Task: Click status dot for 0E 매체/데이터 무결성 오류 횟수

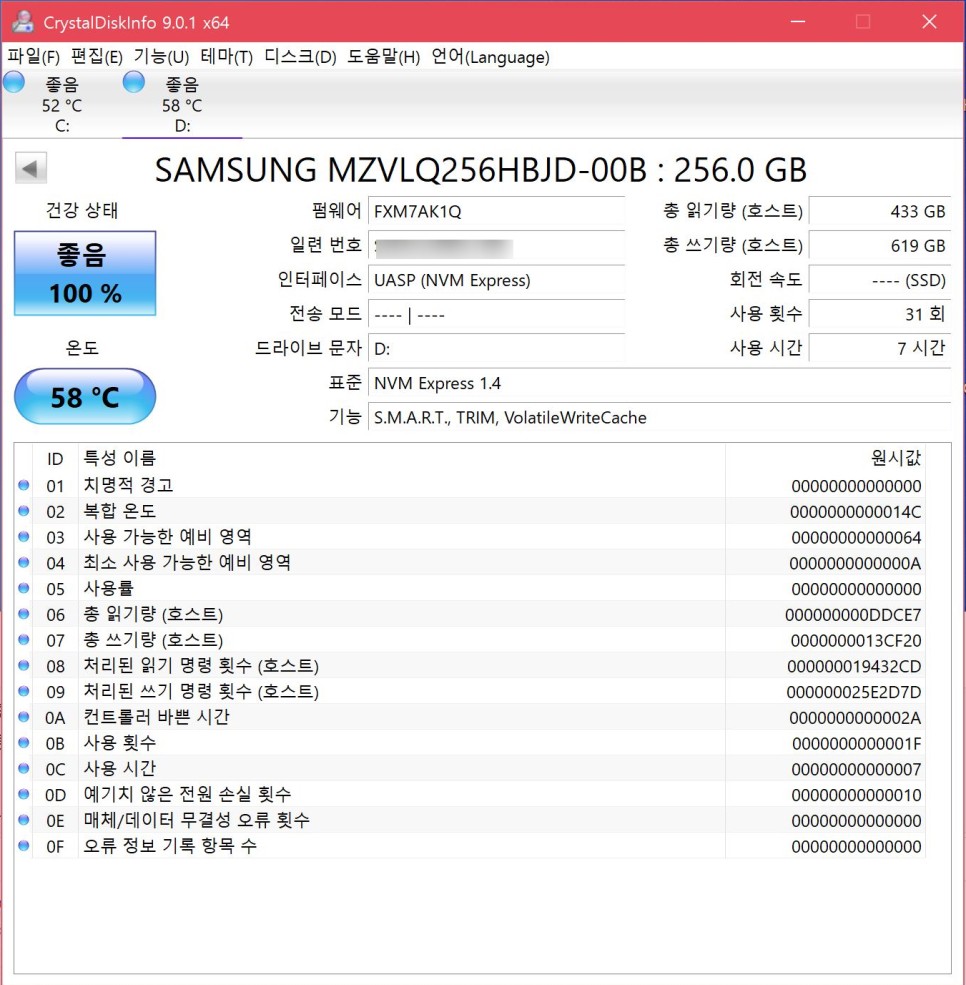Action: (24, 820)
